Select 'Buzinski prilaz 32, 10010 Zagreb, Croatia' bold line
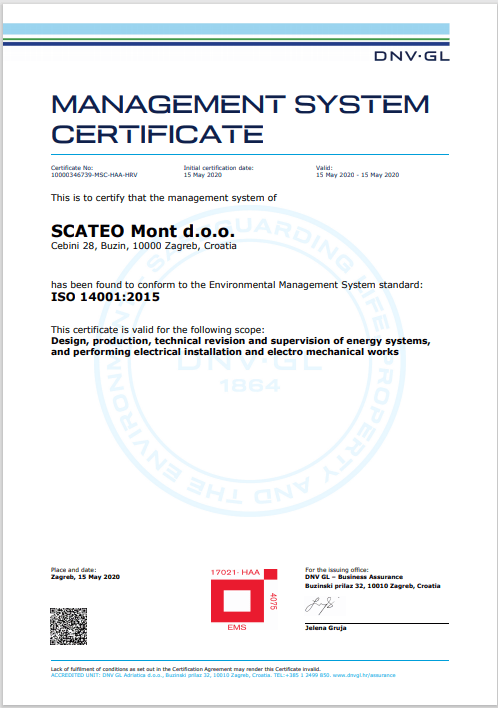498x708 pixels. click(372, 586)
